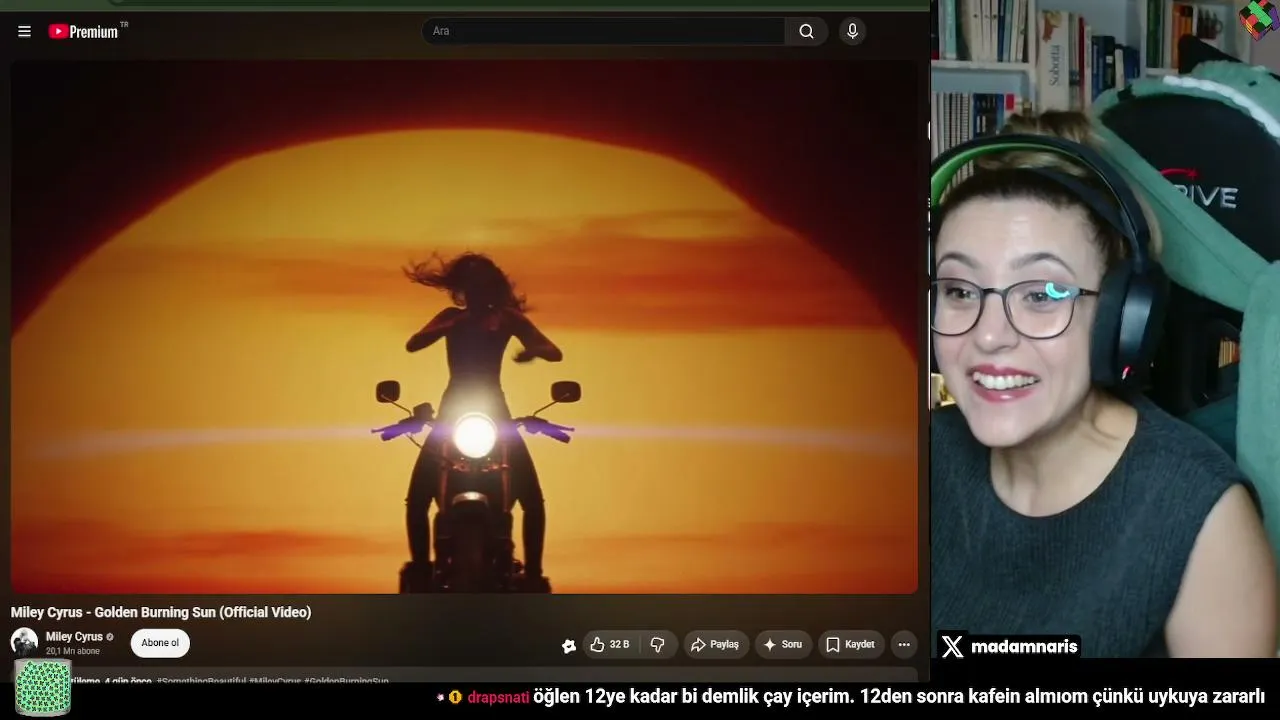
Task: Click the verified badge beside Miley Cyrus
Action: 110,637
